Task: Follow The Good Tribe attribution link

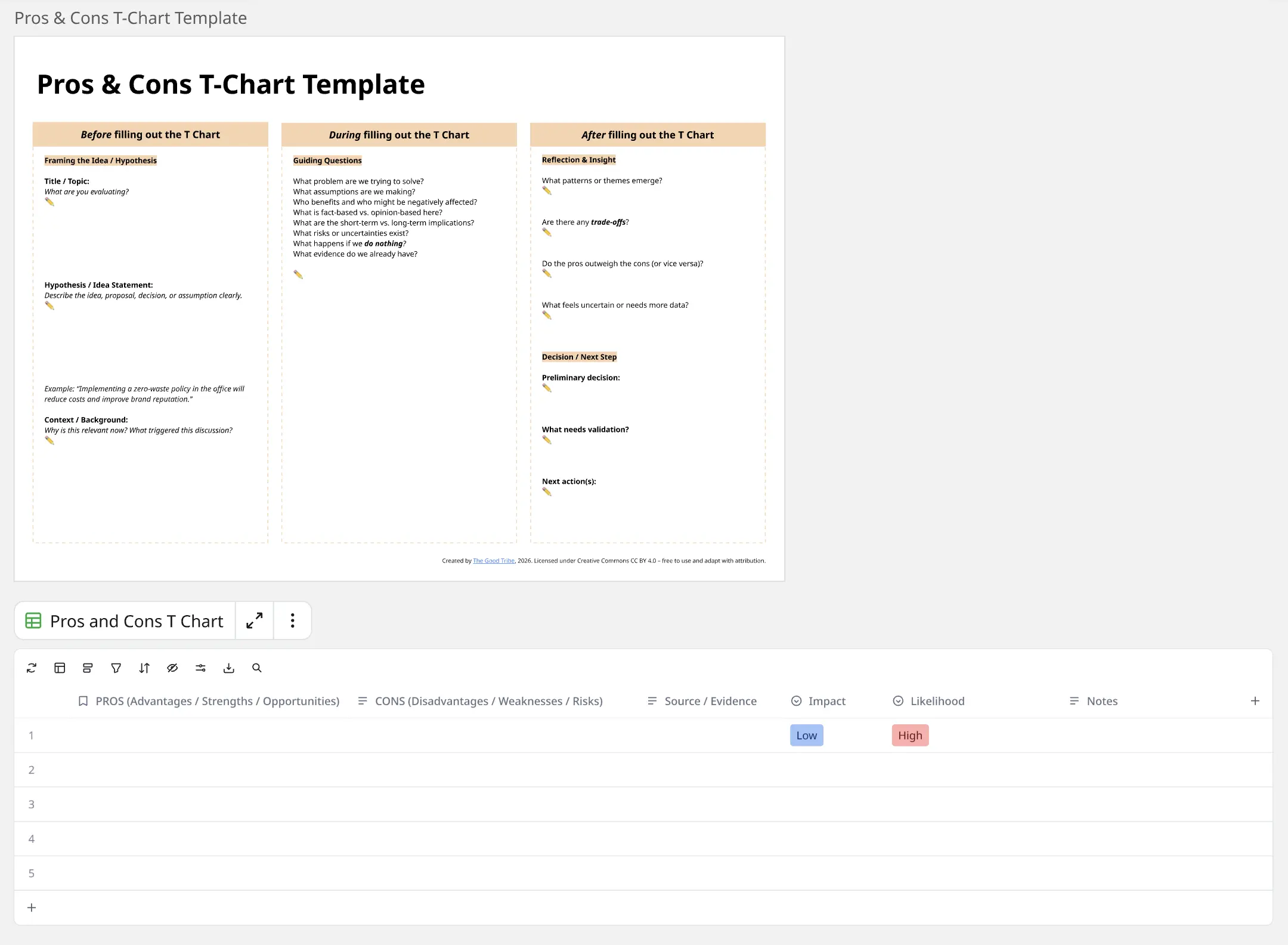Action: coord(493,560)
